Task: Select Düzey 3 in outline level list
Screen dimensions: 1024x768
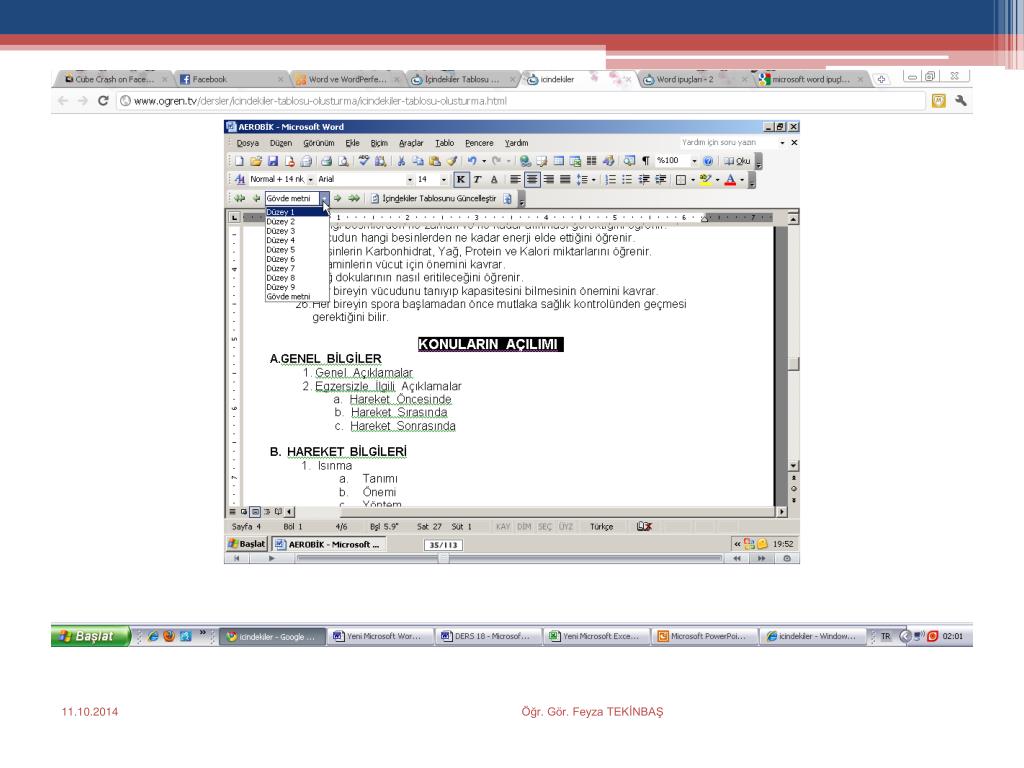Action: click(x=297, y=231)
